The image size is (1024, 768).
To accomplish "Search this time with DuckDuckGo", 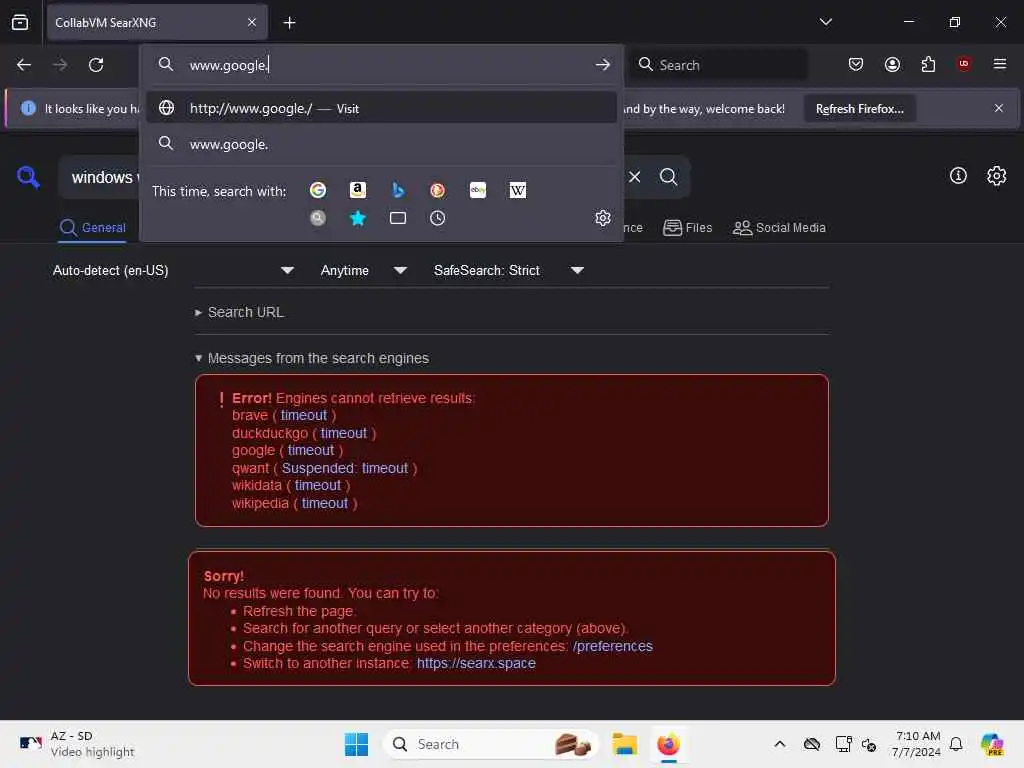I will pyautogui.click(x=438, y=190).
